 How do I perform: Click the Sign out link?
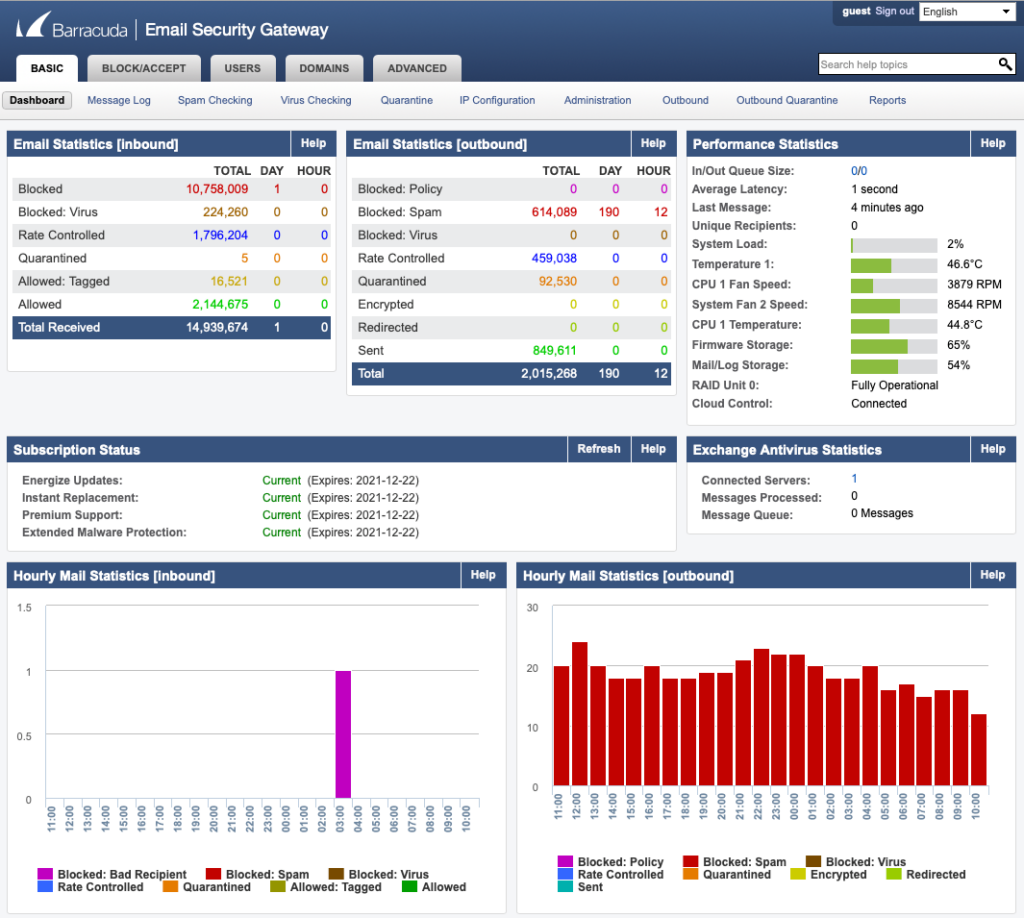[894, 11]
